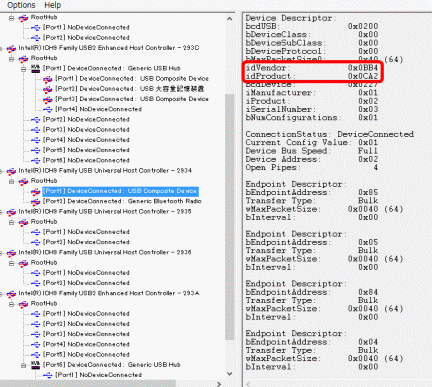The image size is (432, 387).
Task: Click hub icon of Port1 Generic USB Hub
Action: tap(35, 69)
